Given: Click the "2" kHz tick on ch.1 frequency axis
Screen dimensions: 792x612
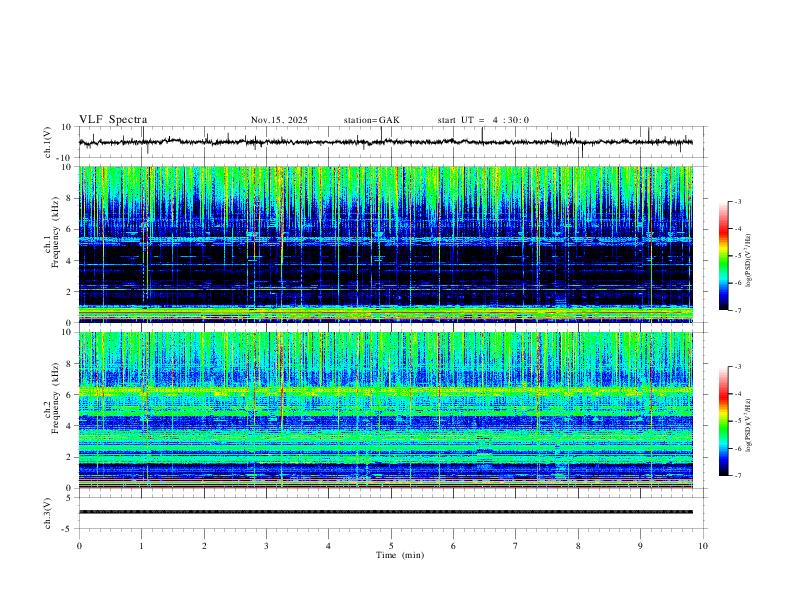Looking at the screenshot, I should (69, 291).
